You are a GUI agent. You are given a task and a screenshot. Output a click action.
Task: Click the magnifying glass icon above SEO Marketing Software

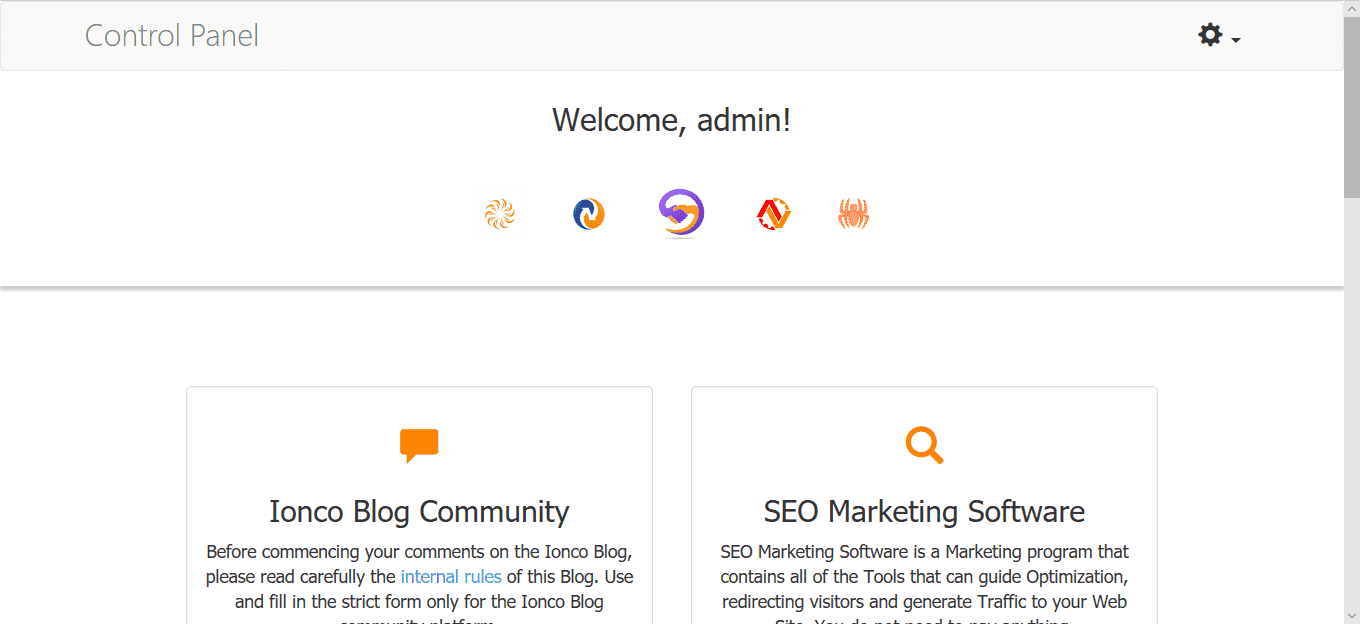click(924, 445)
